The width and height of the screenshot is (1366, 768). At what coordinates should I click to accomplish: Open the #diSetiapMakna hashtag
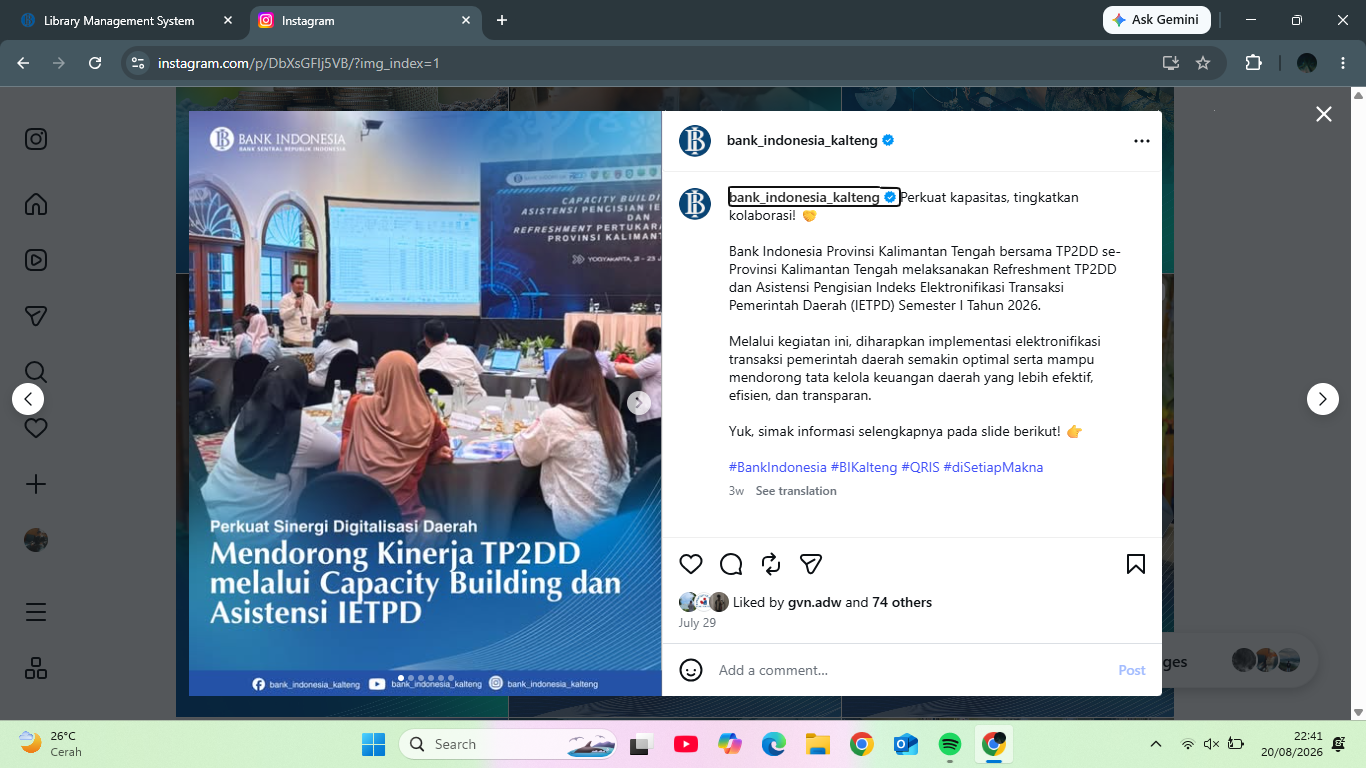point(993,467)
